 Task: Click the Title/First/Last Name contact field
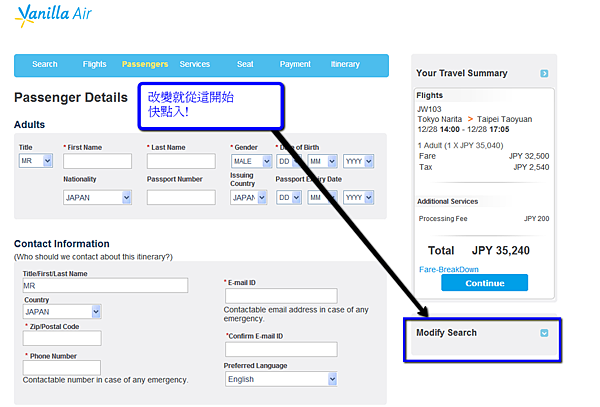tap(105, 285)
